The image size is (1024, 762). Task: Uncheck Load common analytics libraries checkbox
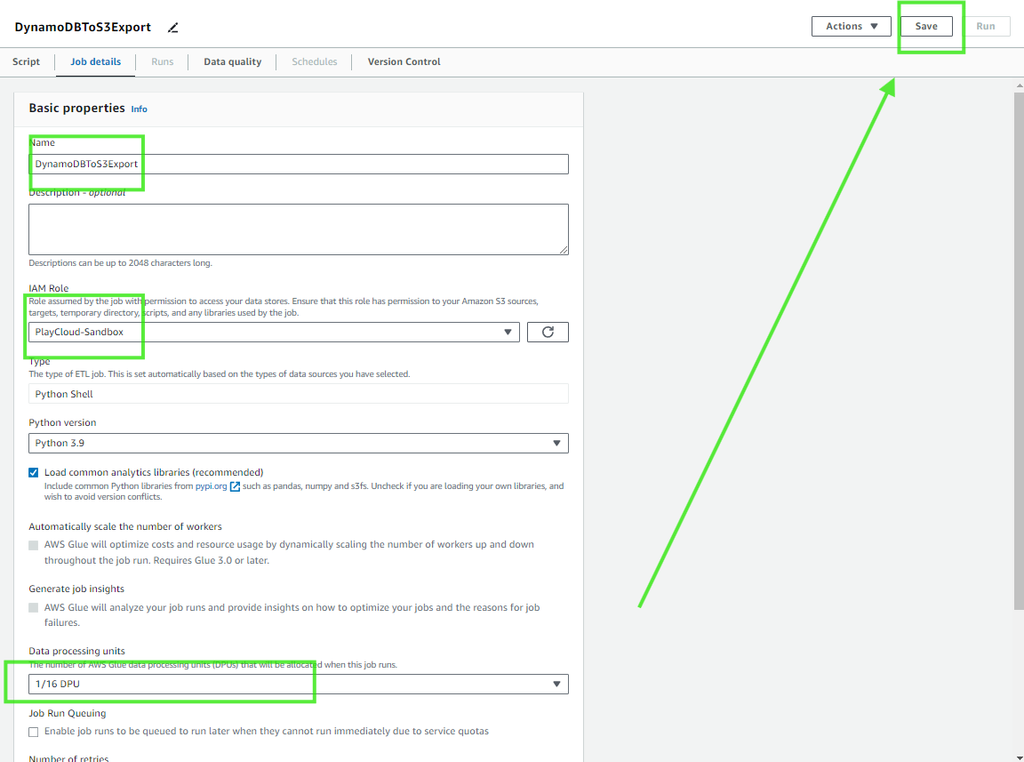(x=34, y=472)
